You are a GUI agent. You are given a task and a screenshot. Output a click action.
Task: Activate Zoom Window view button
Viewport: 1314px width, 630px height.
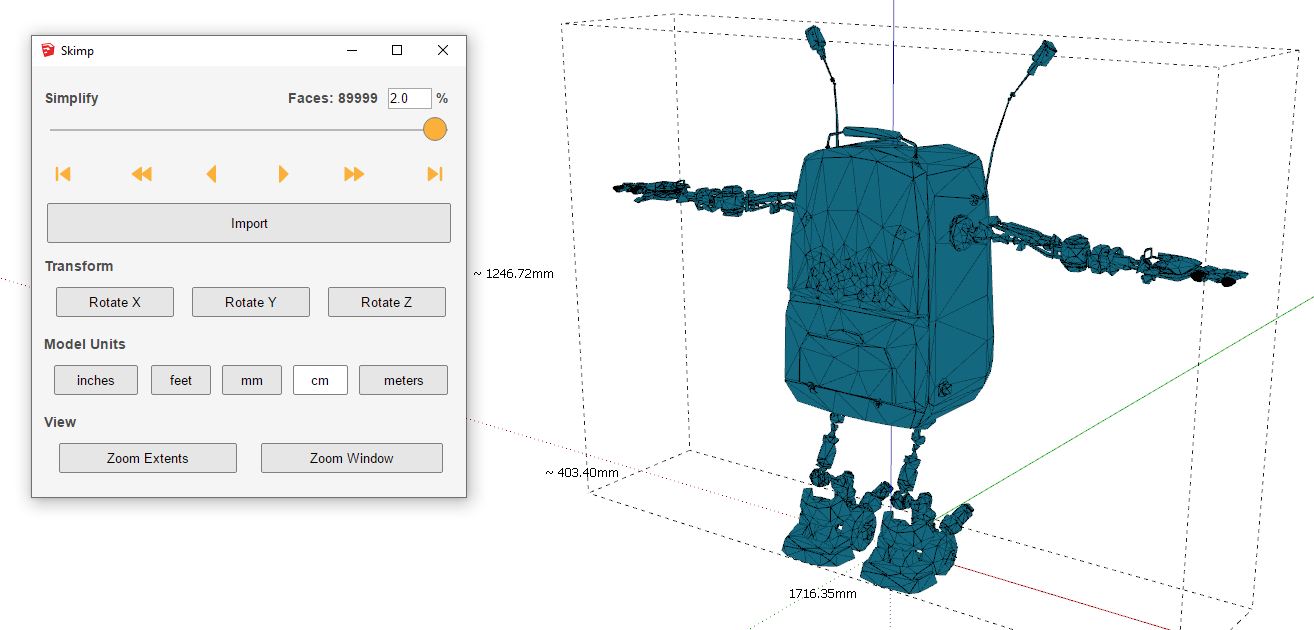pyautogui.click(x=352, y=458)
